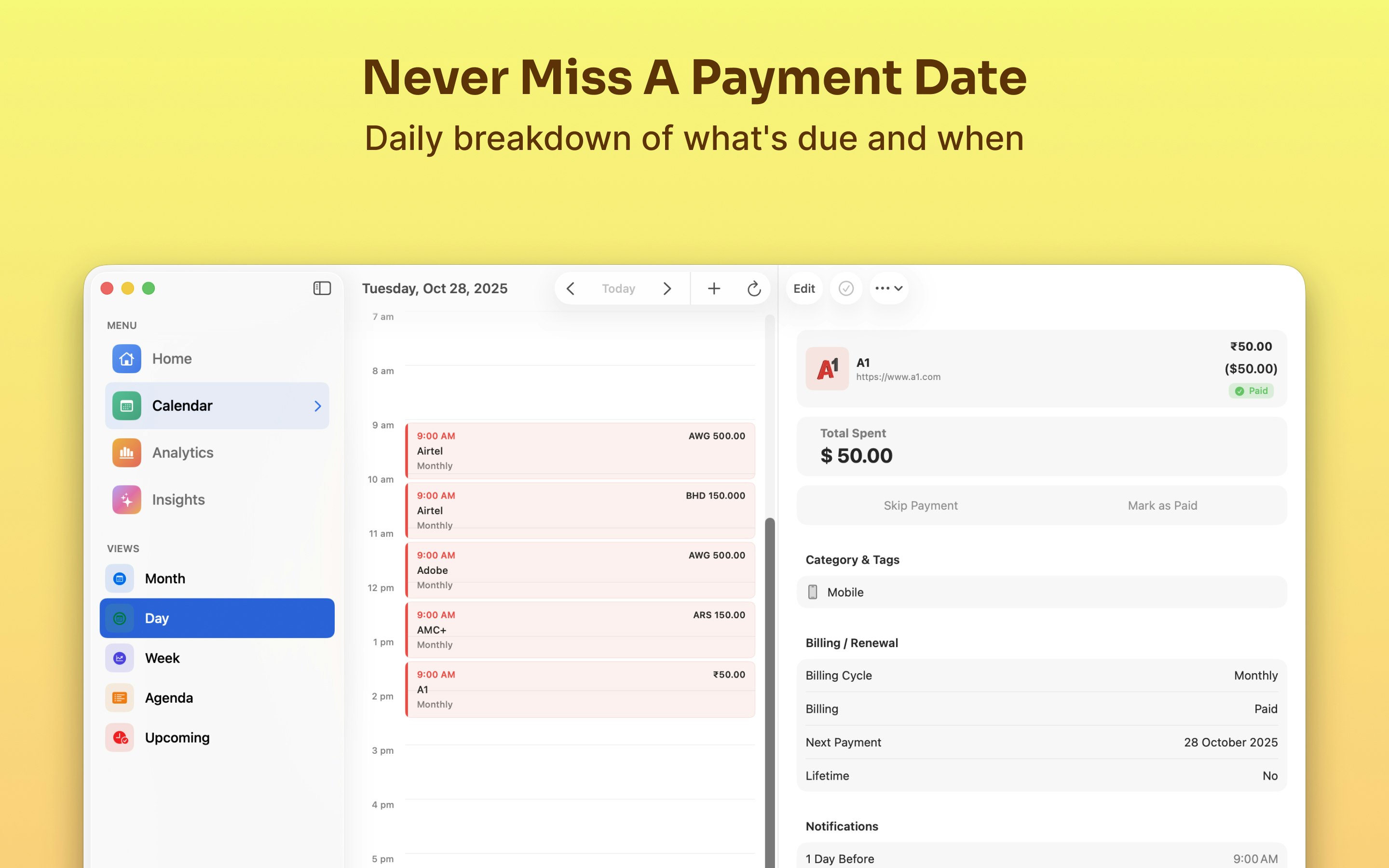Screen dimensions: 1389x868
Task: Open the Insights sparkle icon
Action: pyautogui.click(x=127, y=500)
